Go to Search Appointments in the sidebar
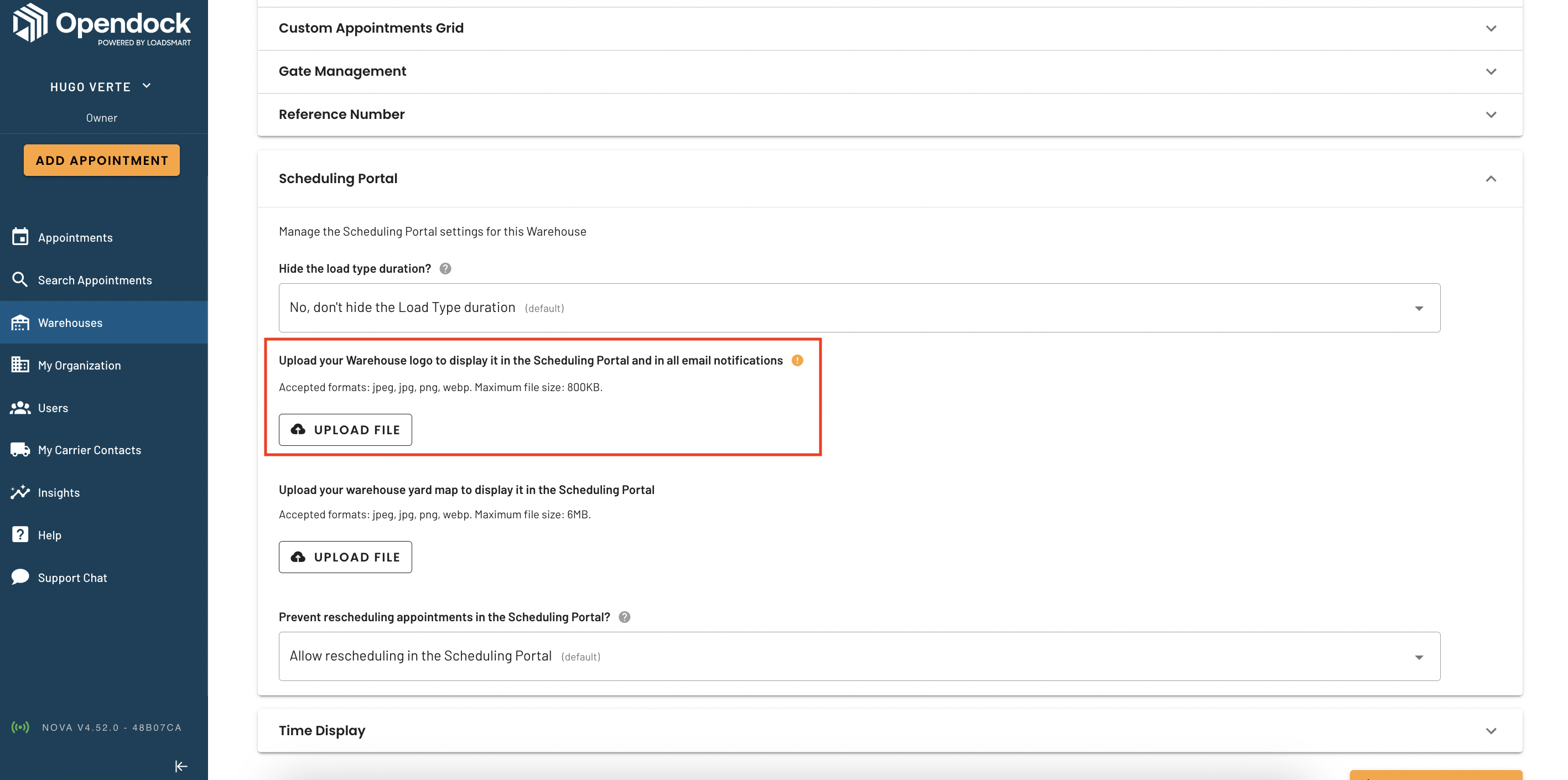This screenshot has height=780, width=1568. tap(103, 280)
